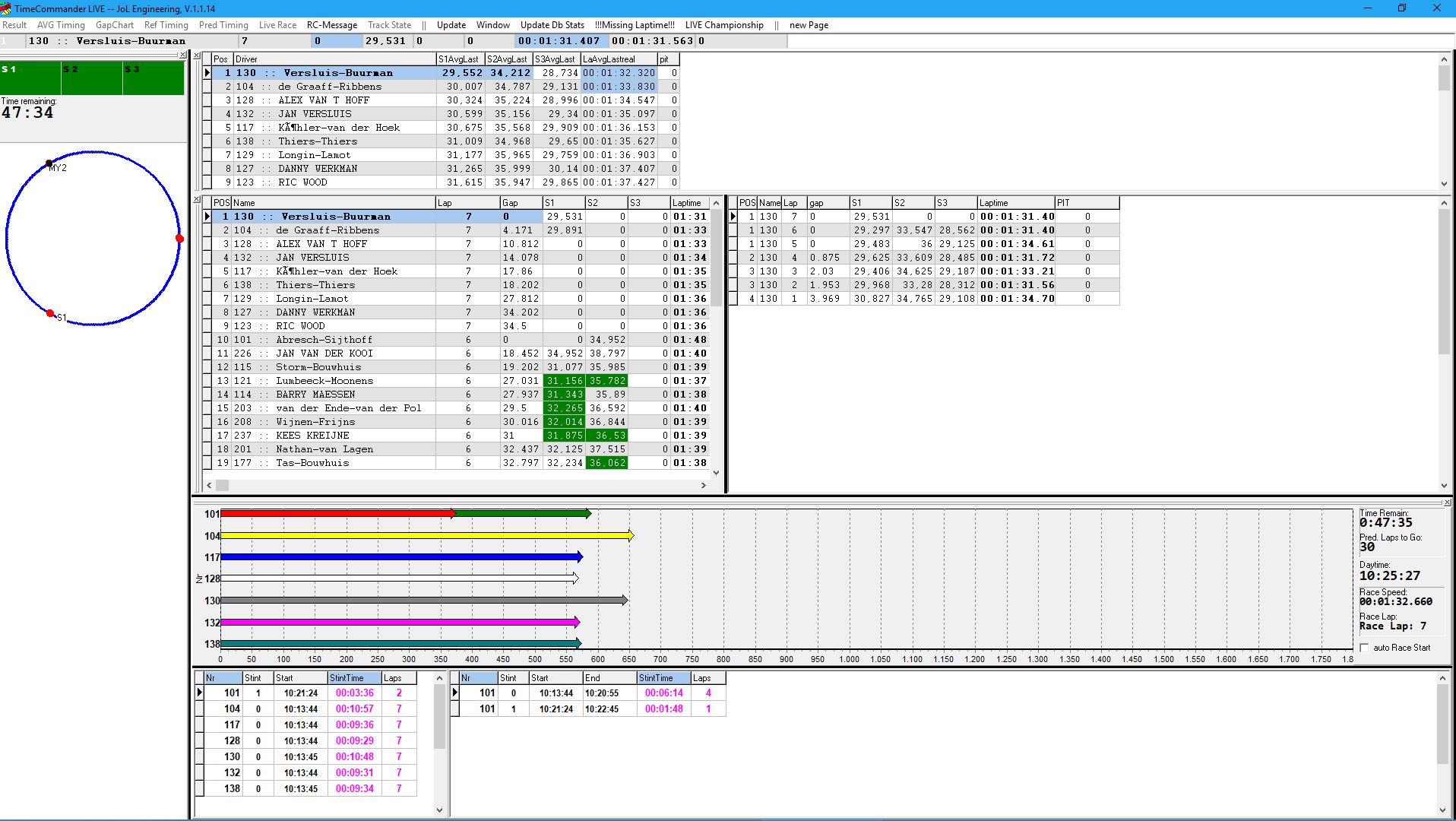Screen dimensions: 1456x821
Task: Click the Update menu item
Action: [x=451, y=25]
